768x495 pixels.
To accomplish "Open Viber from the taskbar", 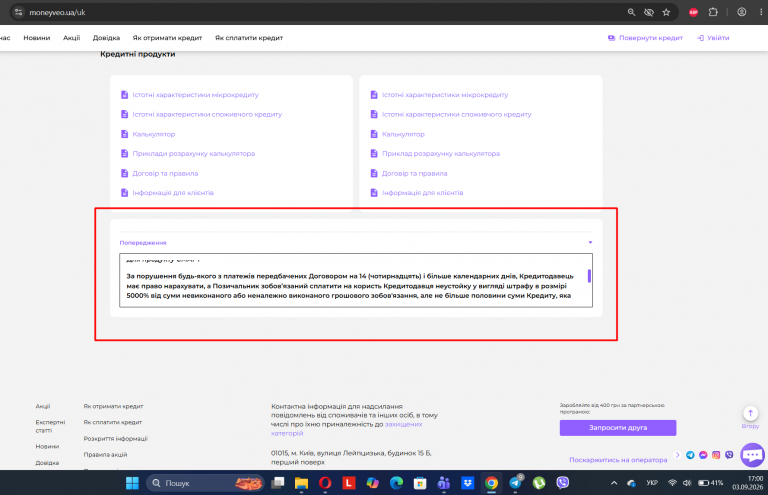I will [563, 483].
